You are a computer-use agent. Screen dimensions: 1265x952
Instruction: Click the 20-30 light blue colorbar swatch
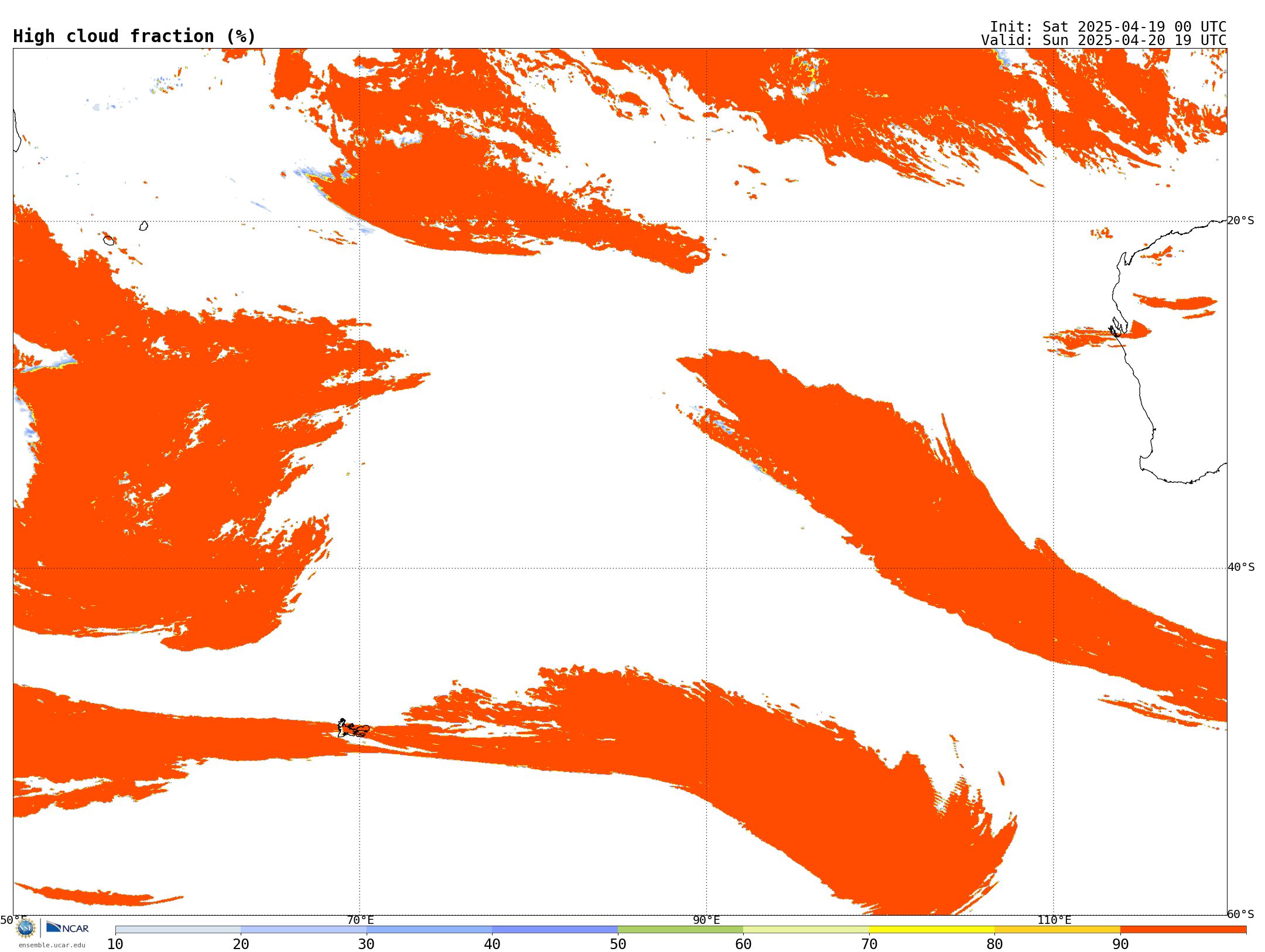(x=303, y=930)
